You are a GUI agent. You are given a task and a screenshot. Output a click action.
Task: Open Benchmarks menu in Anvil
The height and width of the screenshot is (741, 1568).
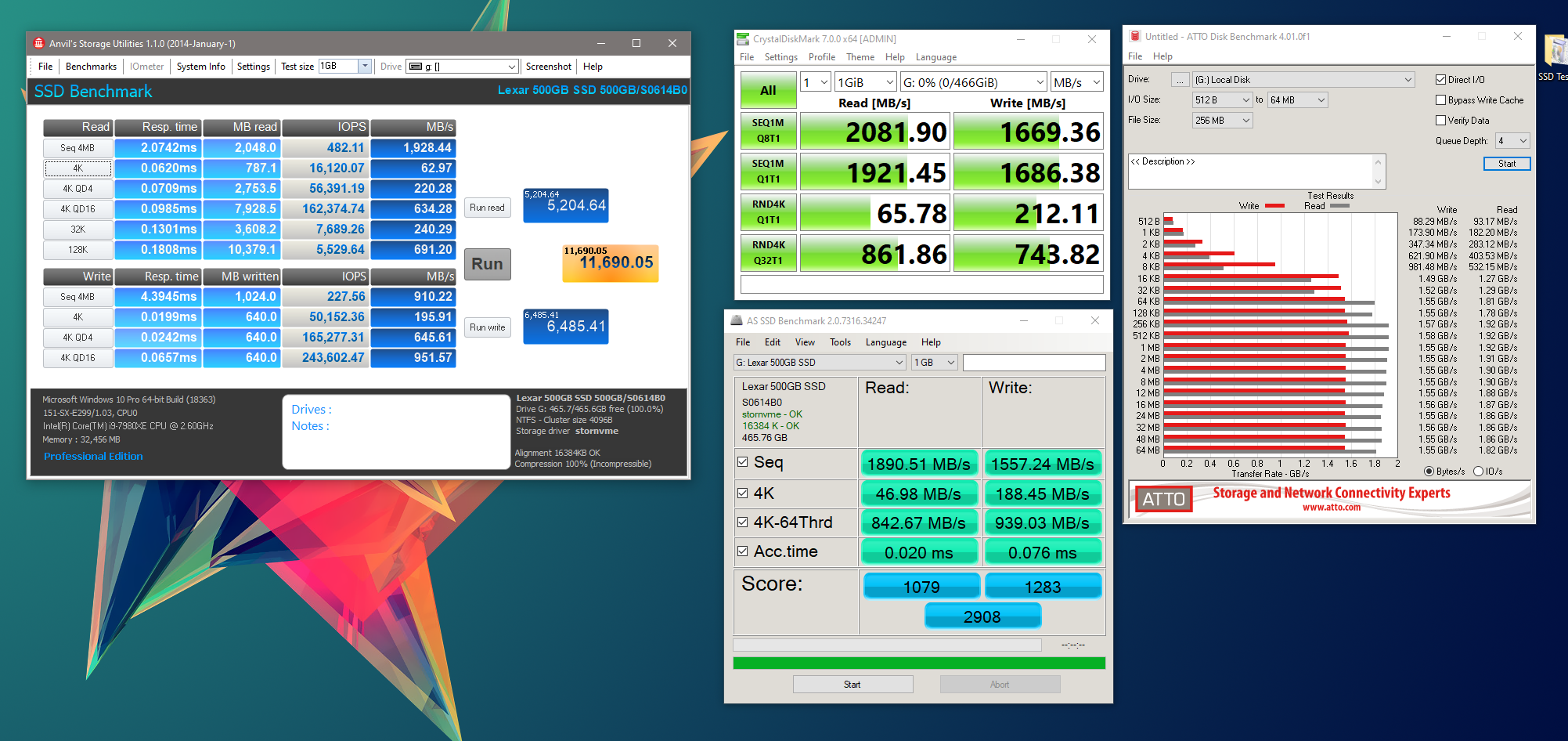tap(91, 67)
